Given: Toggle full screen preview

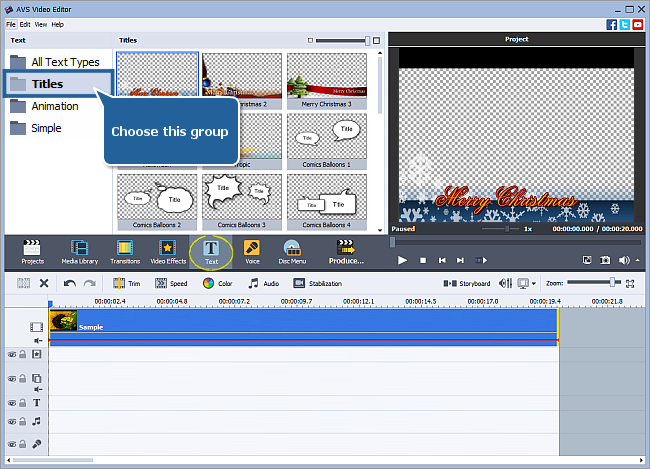Looking at the screenshot, I should [587, 260].
